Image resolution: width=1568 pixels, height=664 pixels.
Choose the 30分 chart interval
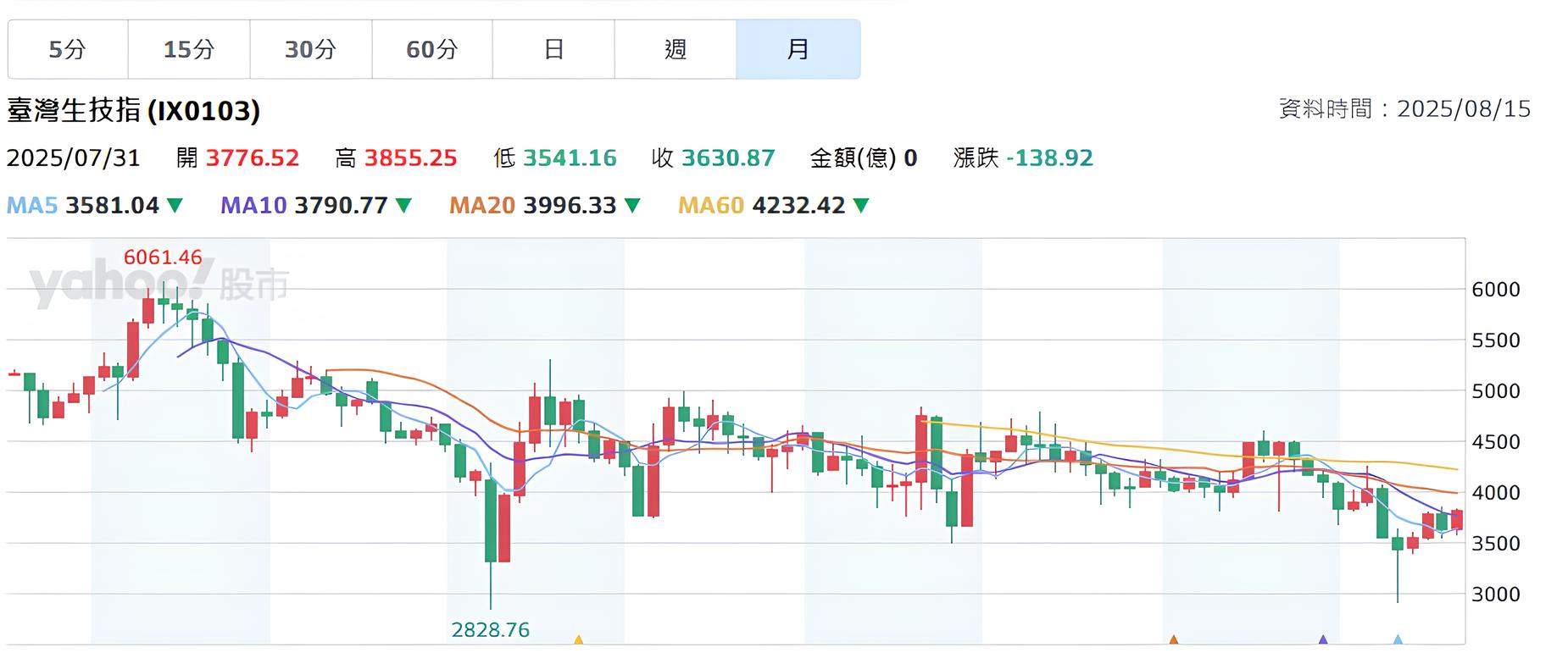(310, 49)
